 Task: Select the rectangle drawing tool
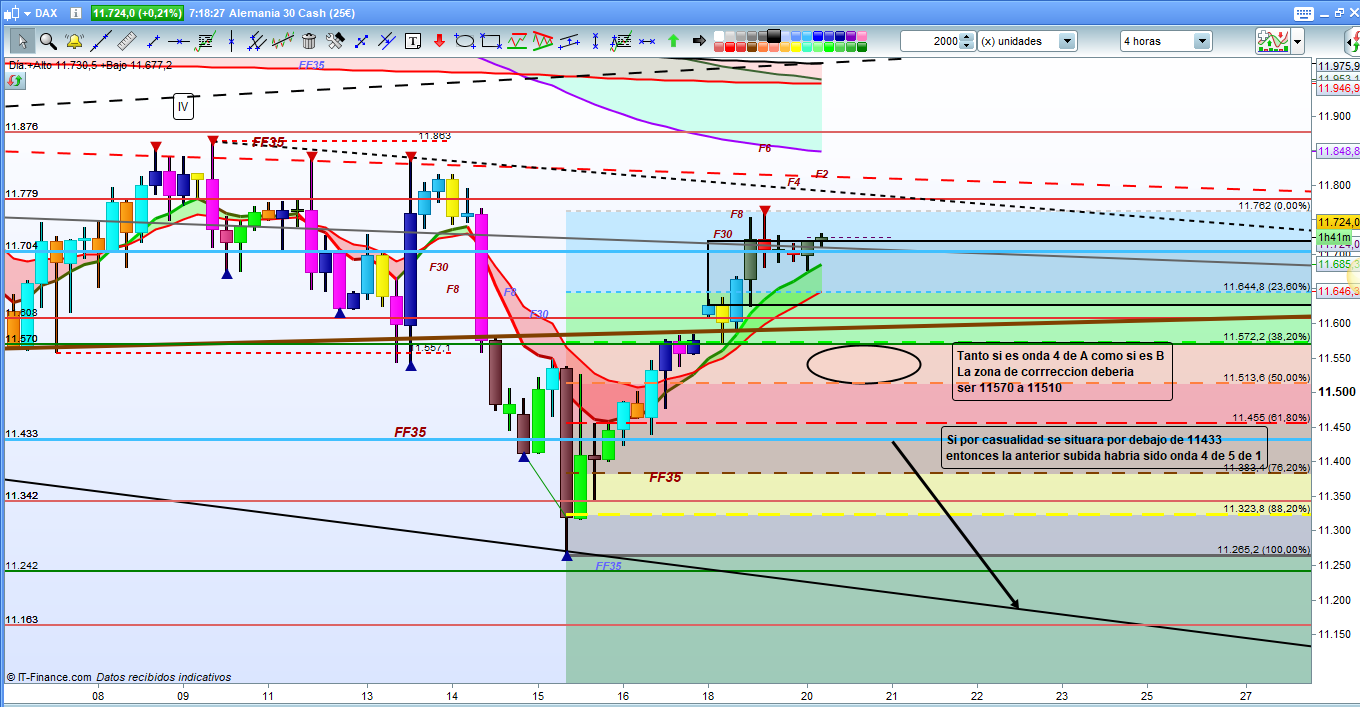(491, 41)
